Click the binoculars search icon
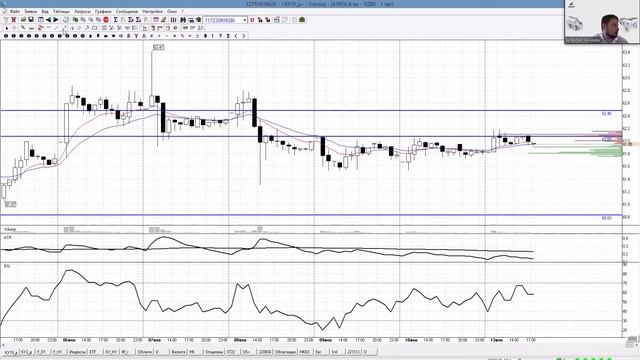The image size is (640, 360). (183, 20)
